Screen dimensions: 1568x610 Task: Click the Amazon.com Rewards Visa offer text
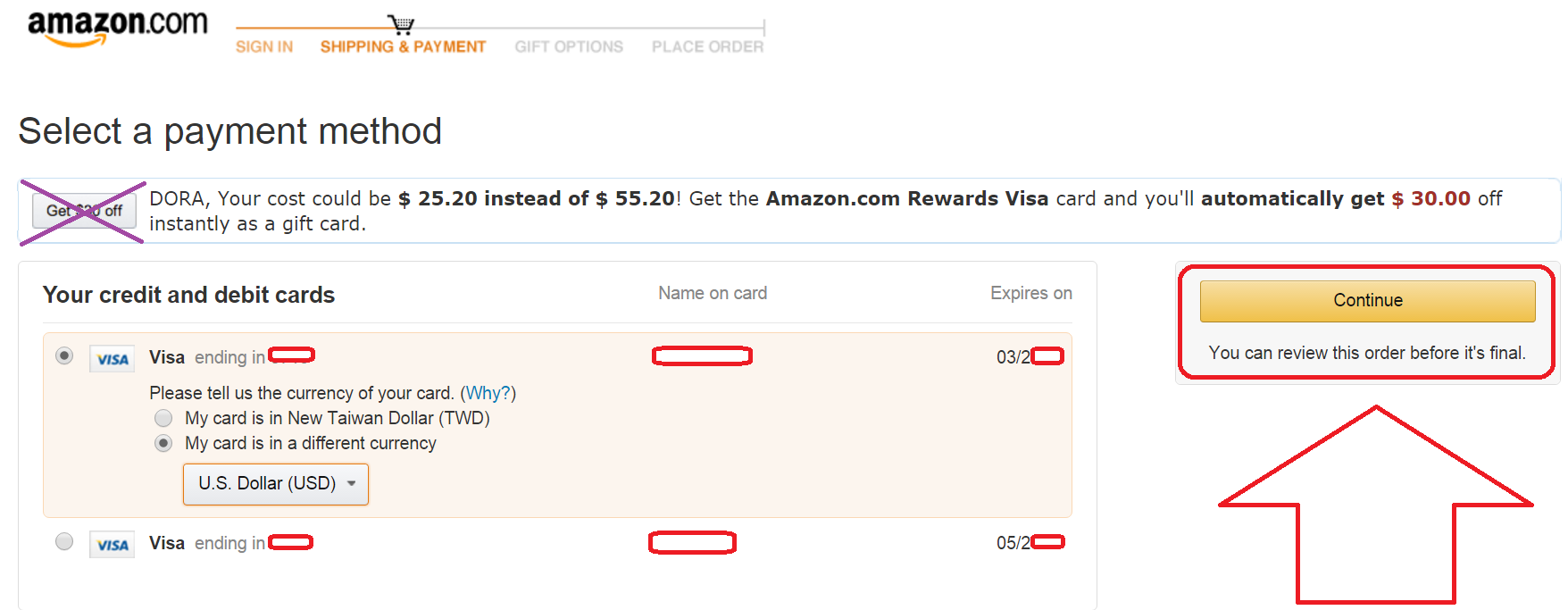[906, 198]
